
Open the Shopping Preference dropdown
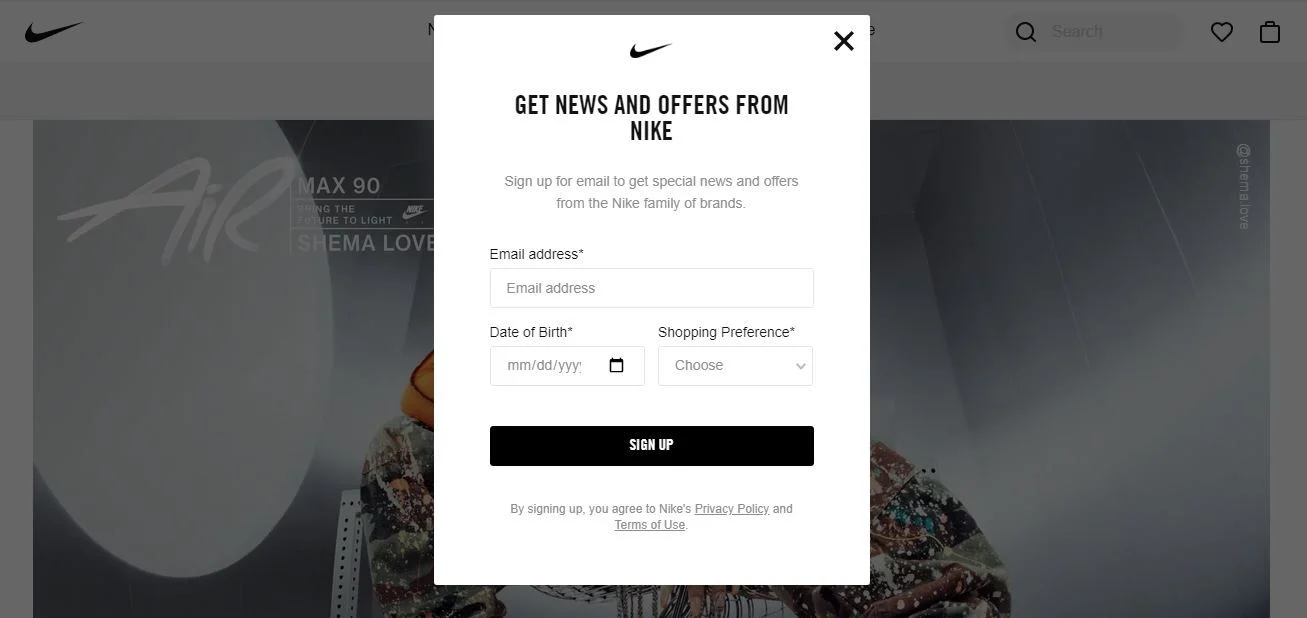tap(735, 366)
